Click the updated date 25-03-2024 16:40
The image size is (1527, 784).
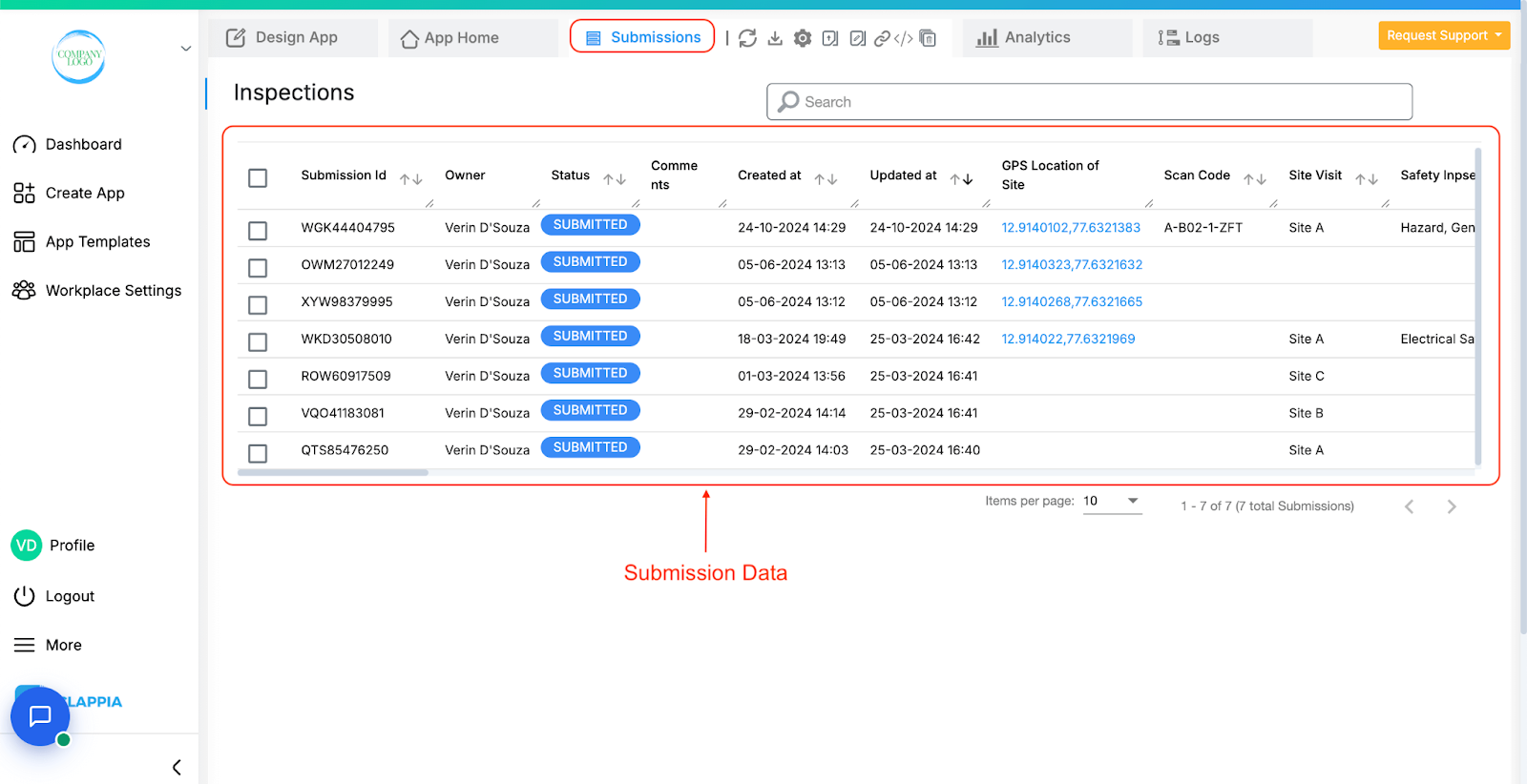pyautogui.click(x=925, y=451)
